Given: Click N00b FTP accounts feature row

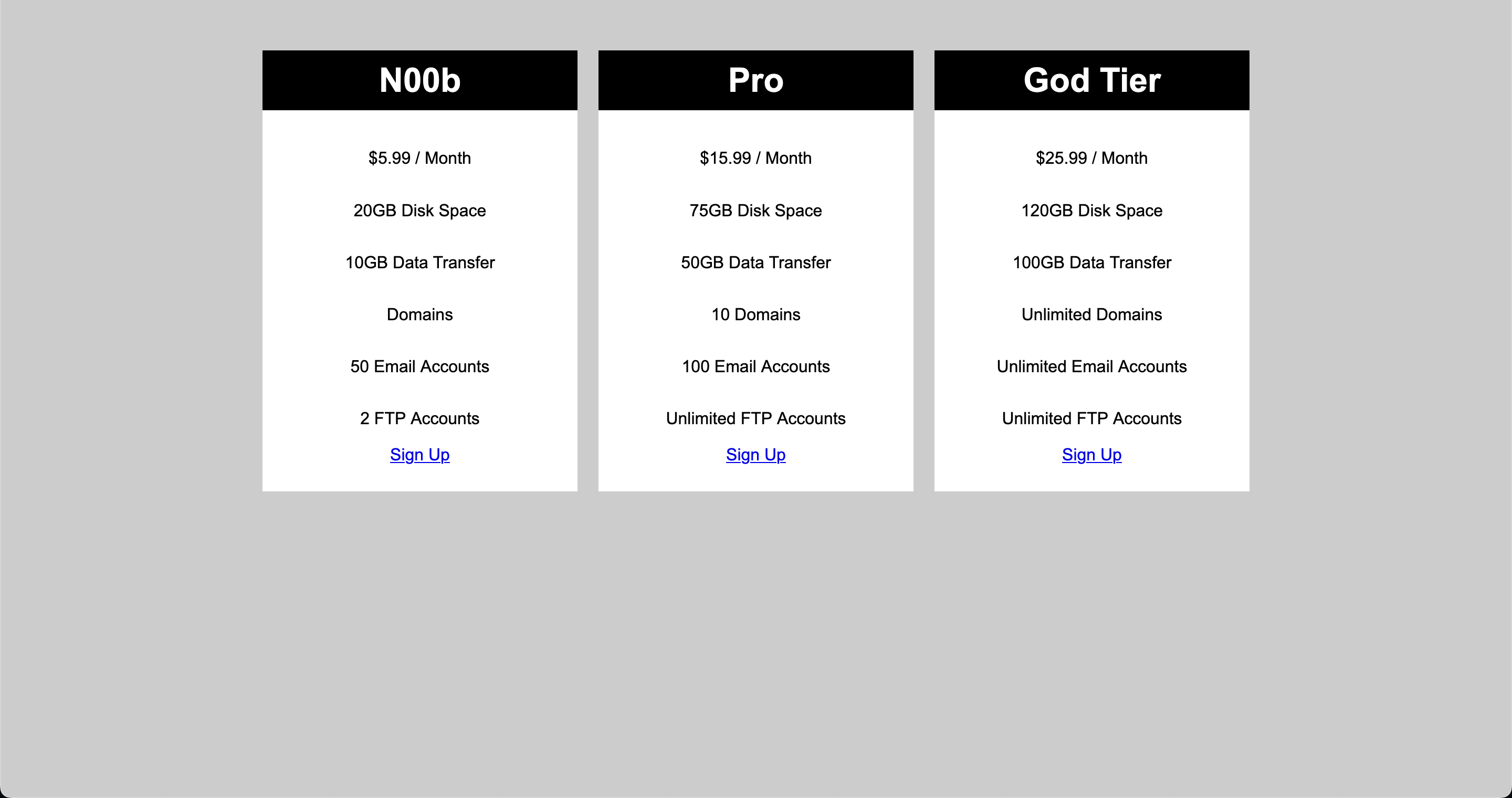Looking at the screenshot, I should tap(420, 417).
